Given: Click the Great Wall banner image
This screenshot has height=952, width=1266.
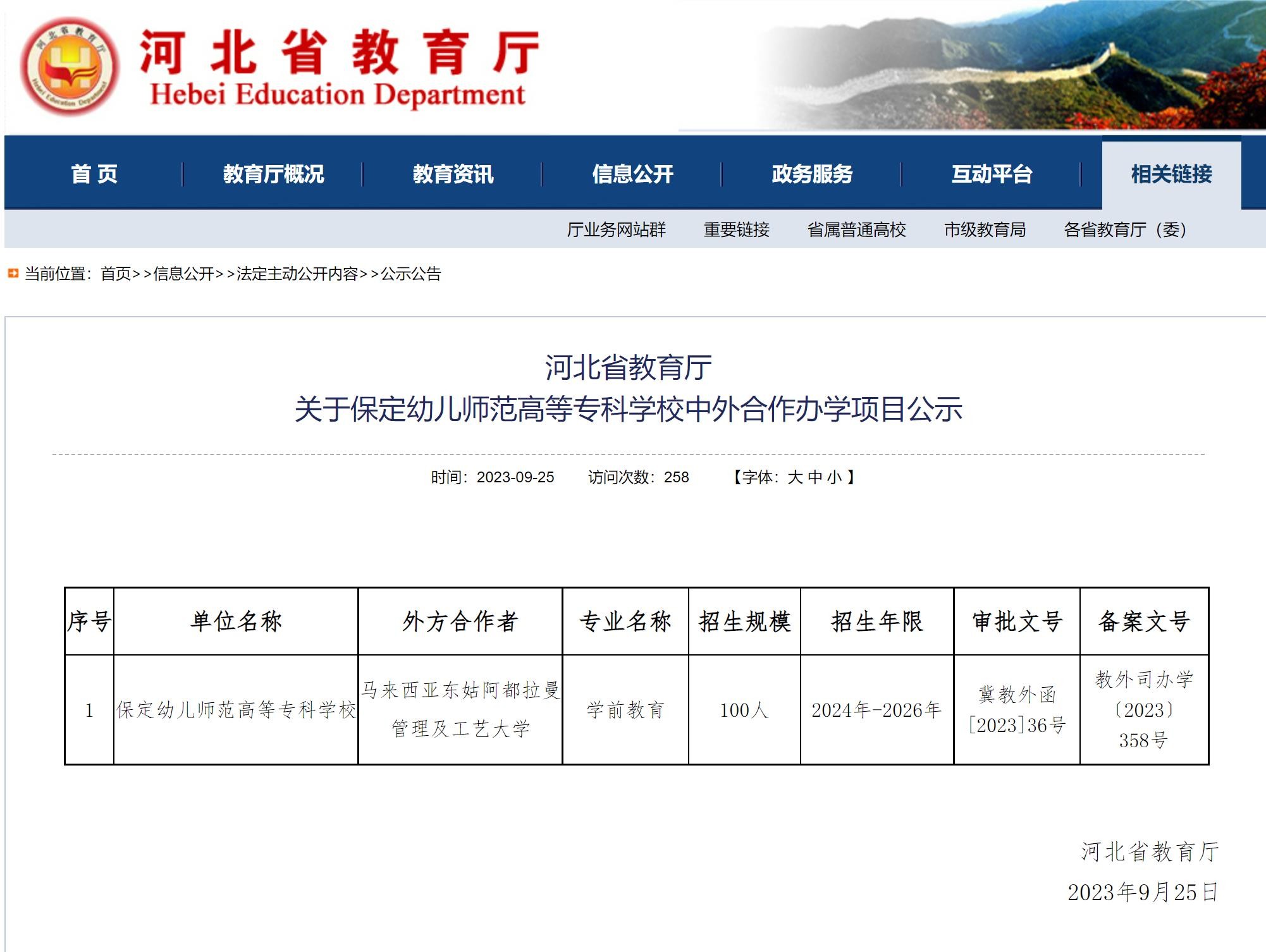Looking at the screenshot, I should click(x=1012, y=66).
